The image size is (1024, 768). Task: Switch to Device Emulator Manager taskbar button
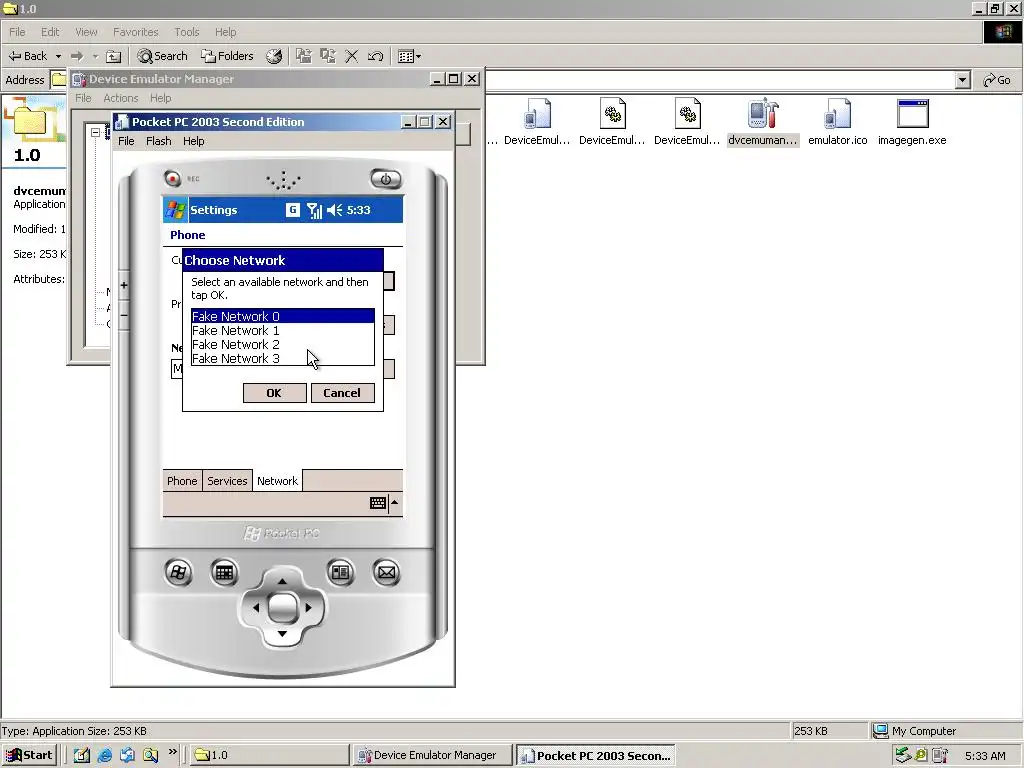coord(432,755)
